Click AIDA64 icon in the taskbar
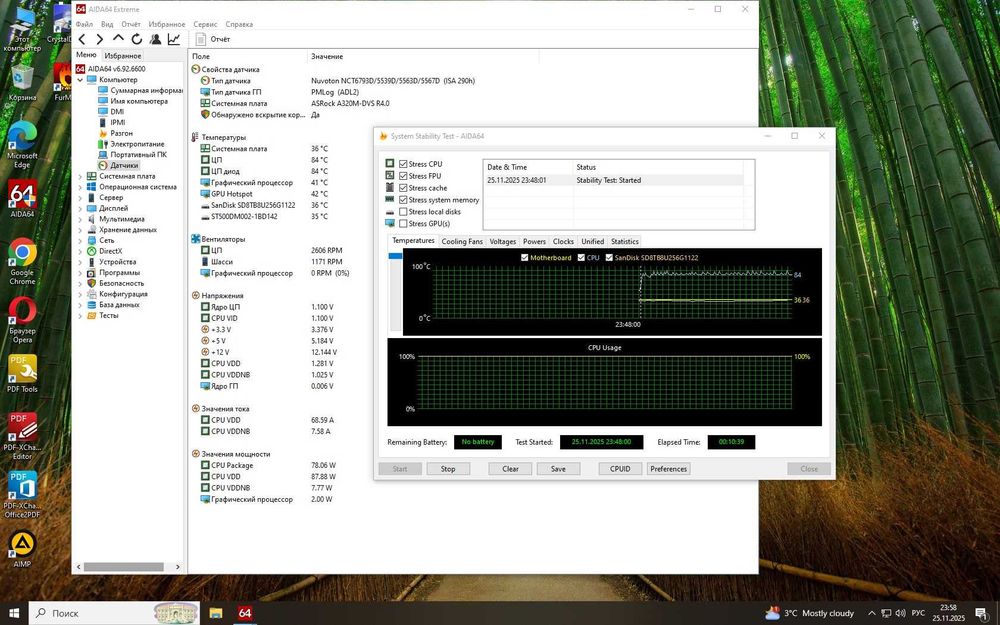This screenshot has height=625, width=1000. tap(245, 613)
